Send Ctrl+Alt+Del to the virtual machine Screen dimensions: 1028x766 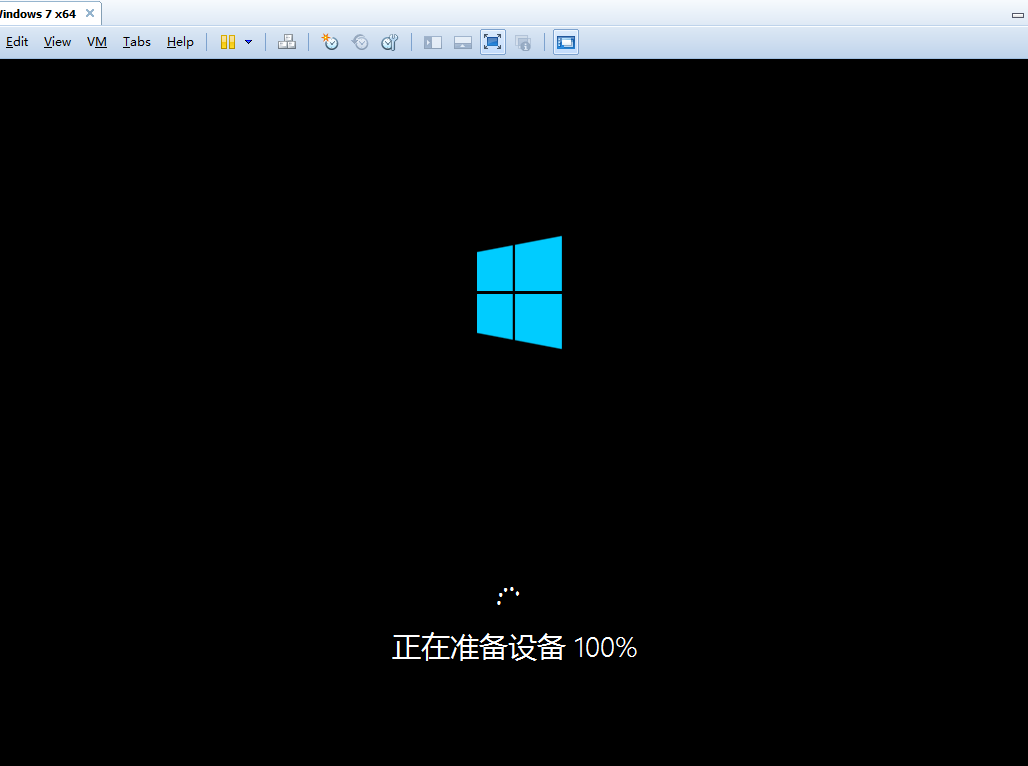pos(287,42)
